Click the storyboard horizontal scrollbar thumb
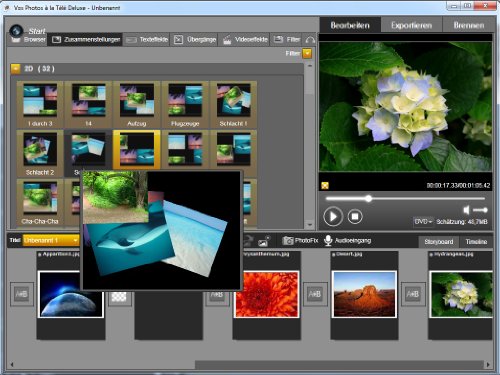This screenshot has height=375, width=500. pyautogui.click(x=339, y=364)
